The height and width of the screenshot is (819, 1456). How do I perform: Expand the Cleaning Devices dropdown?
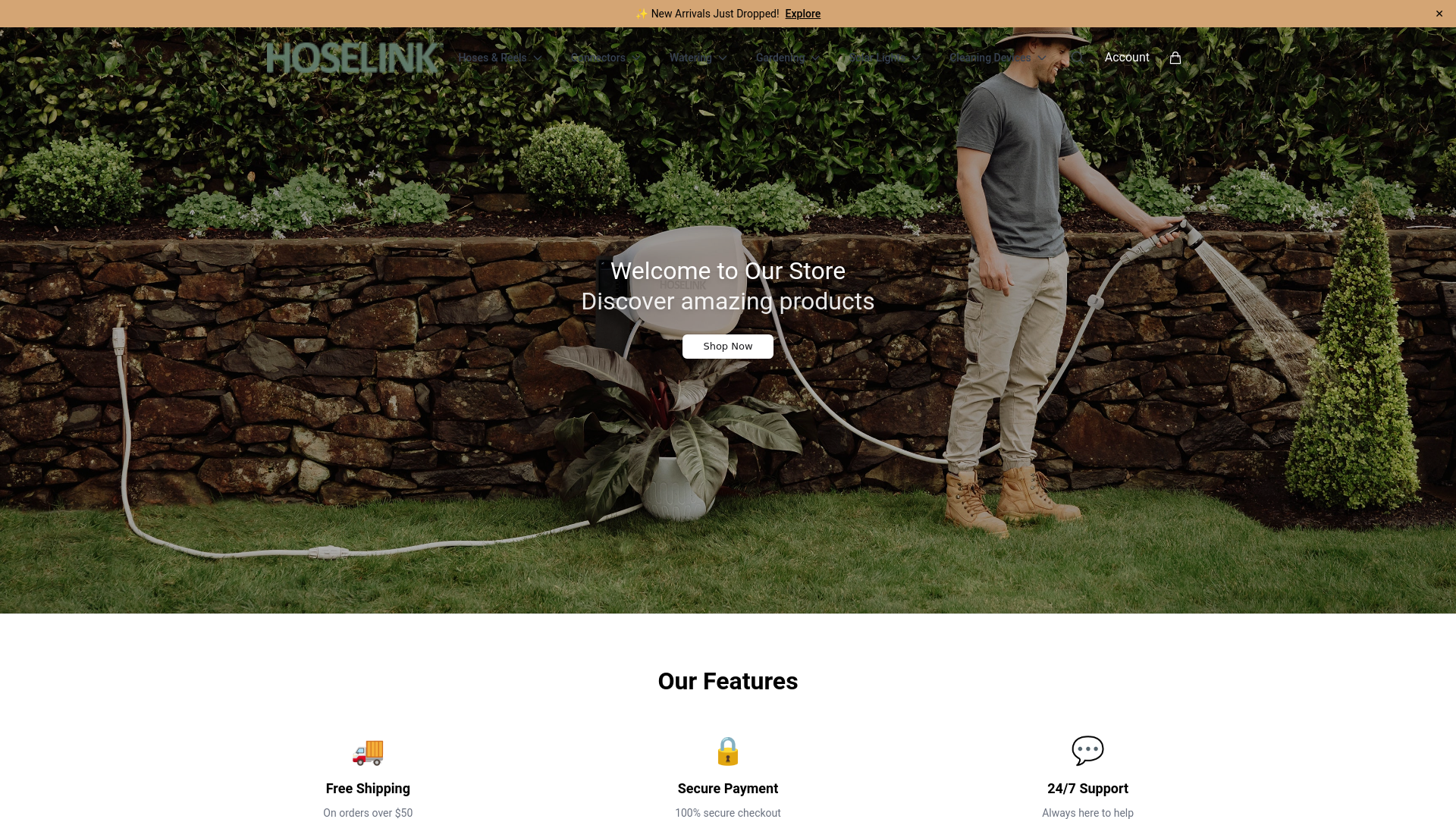click(997, 58)
